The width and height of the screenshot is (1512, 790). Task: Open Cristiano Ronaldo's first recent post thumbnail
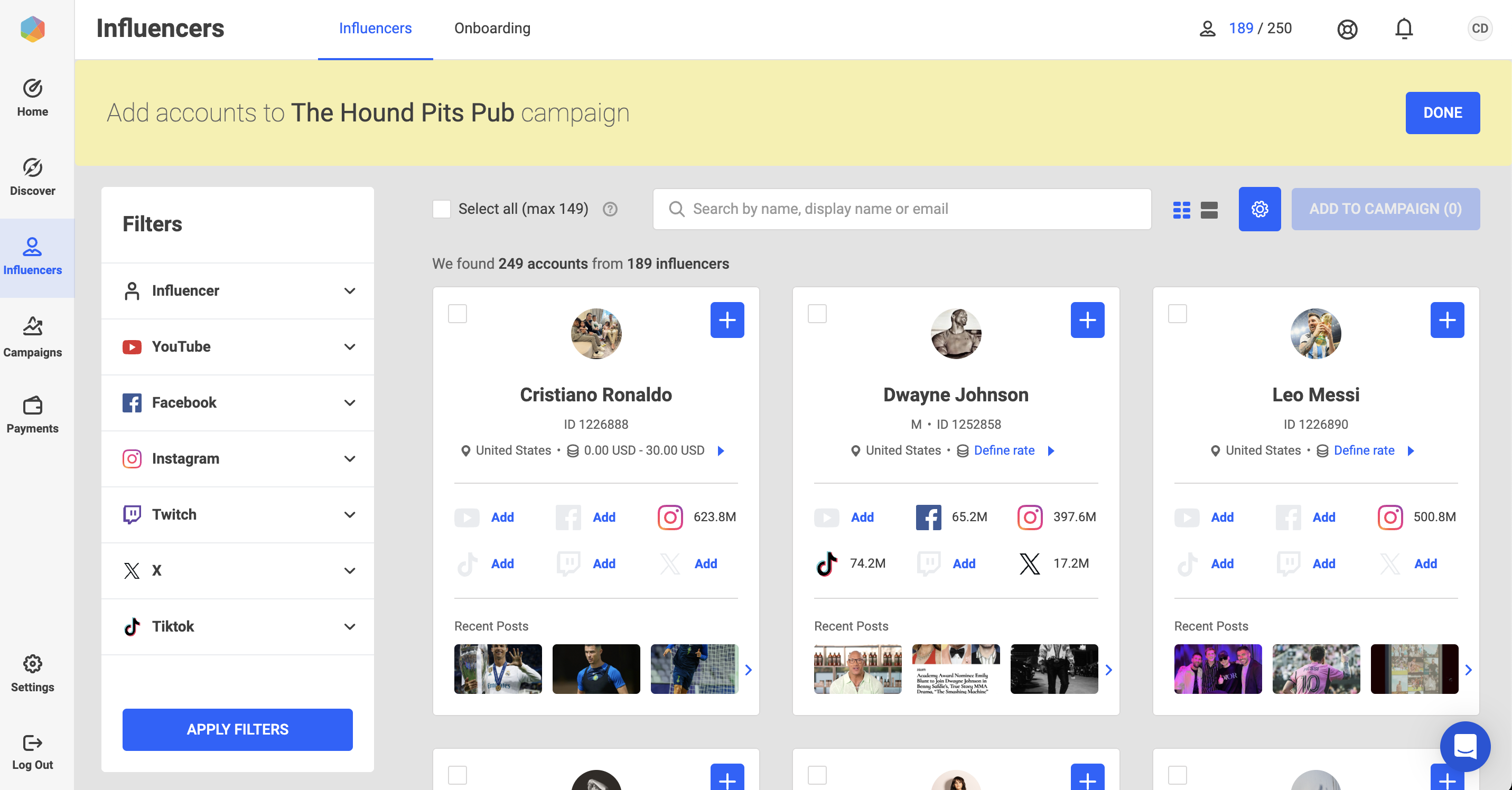(498, 669)
